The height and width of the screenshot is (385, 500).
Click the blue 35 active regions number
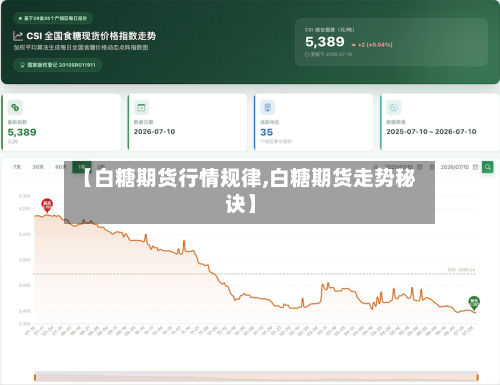coord(267,132)
